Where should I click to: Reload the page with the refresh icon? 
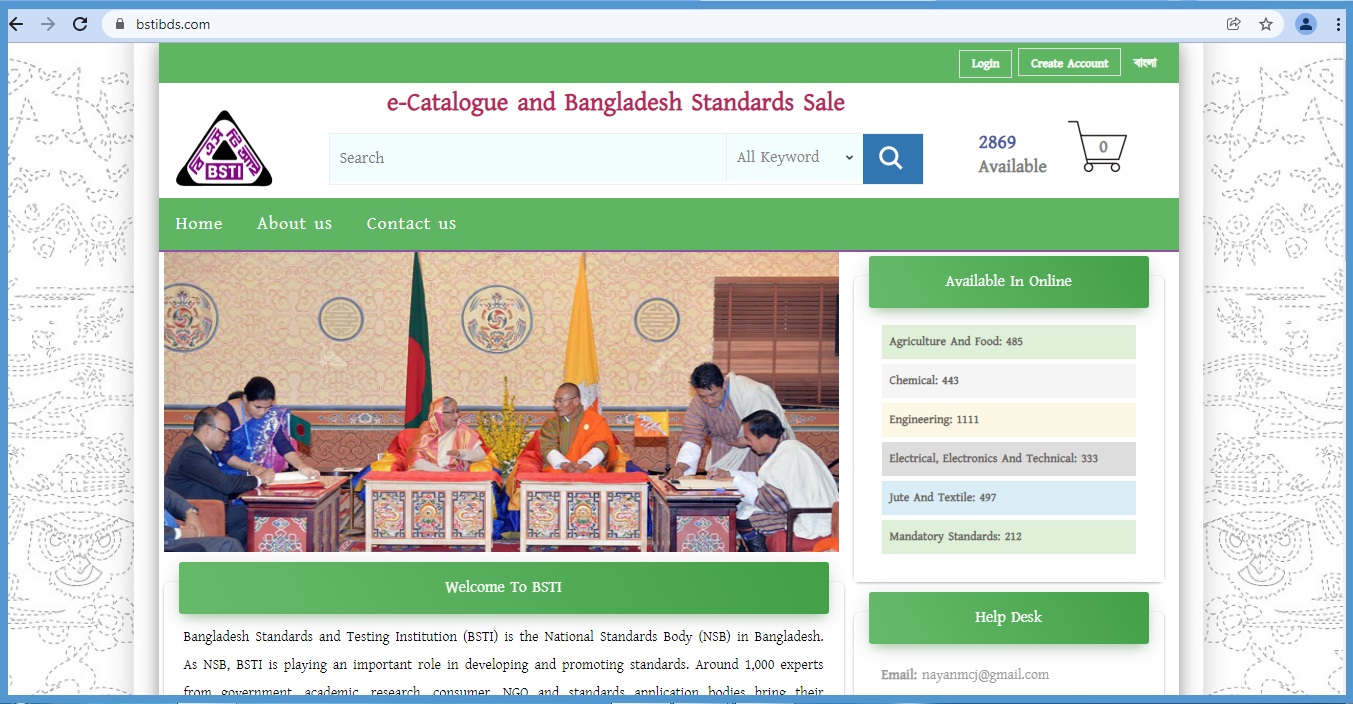tap(80, 24)
